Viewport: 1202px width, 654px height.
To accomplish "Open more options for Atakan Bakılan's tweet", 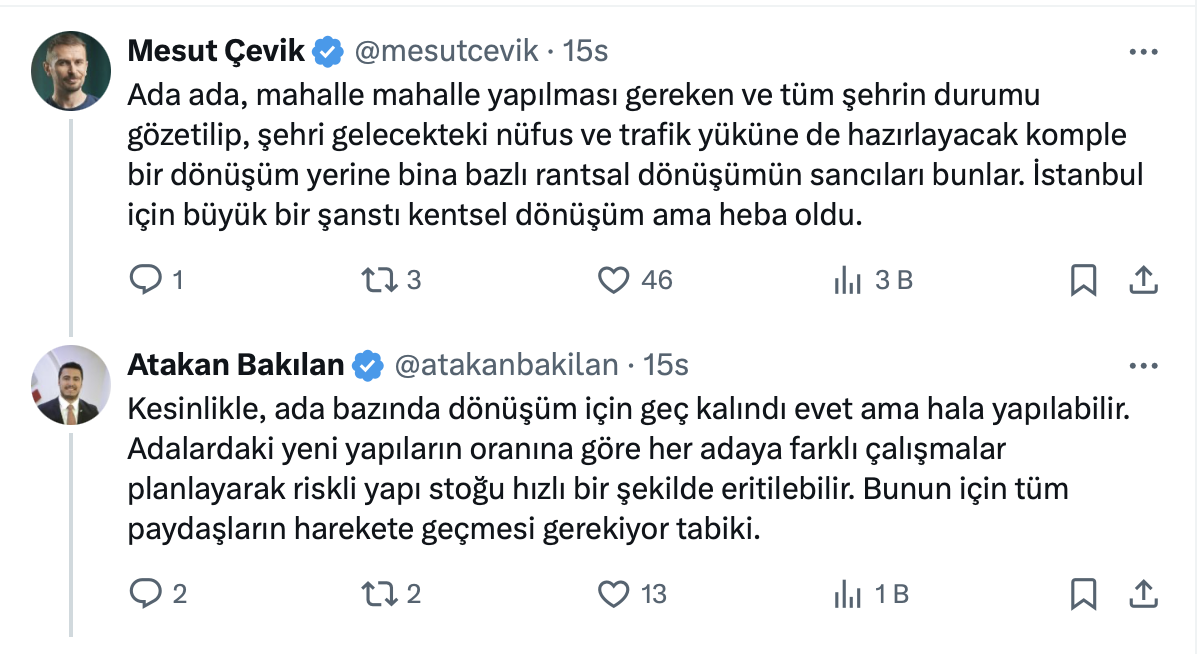I will tap(1143, 366).
